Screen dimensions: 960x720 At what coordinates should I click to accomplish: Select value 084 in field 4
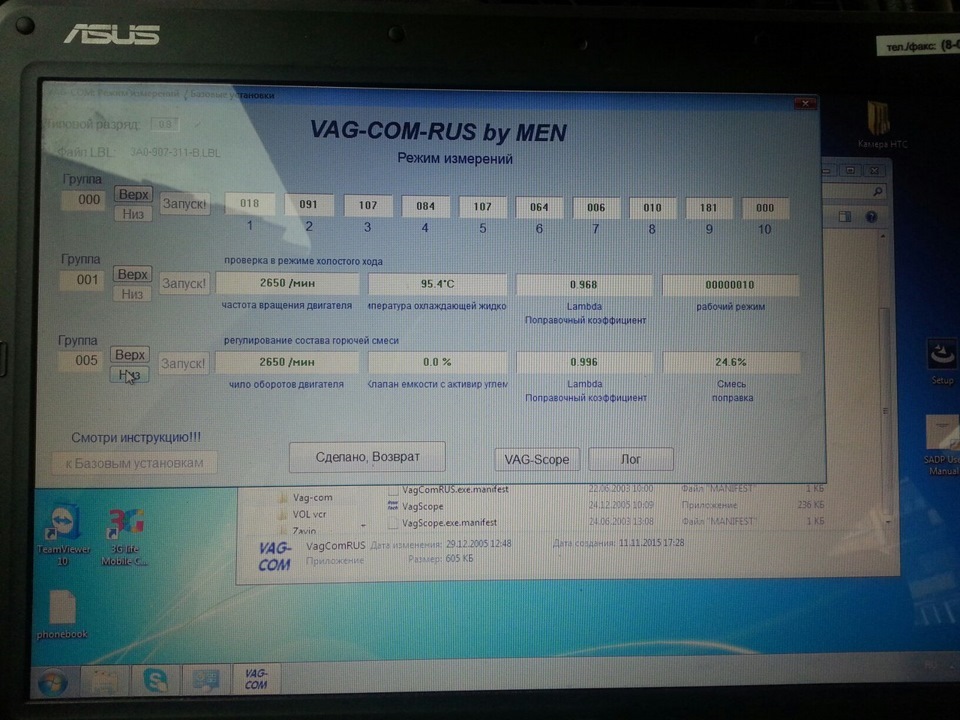tap(426, 206)
